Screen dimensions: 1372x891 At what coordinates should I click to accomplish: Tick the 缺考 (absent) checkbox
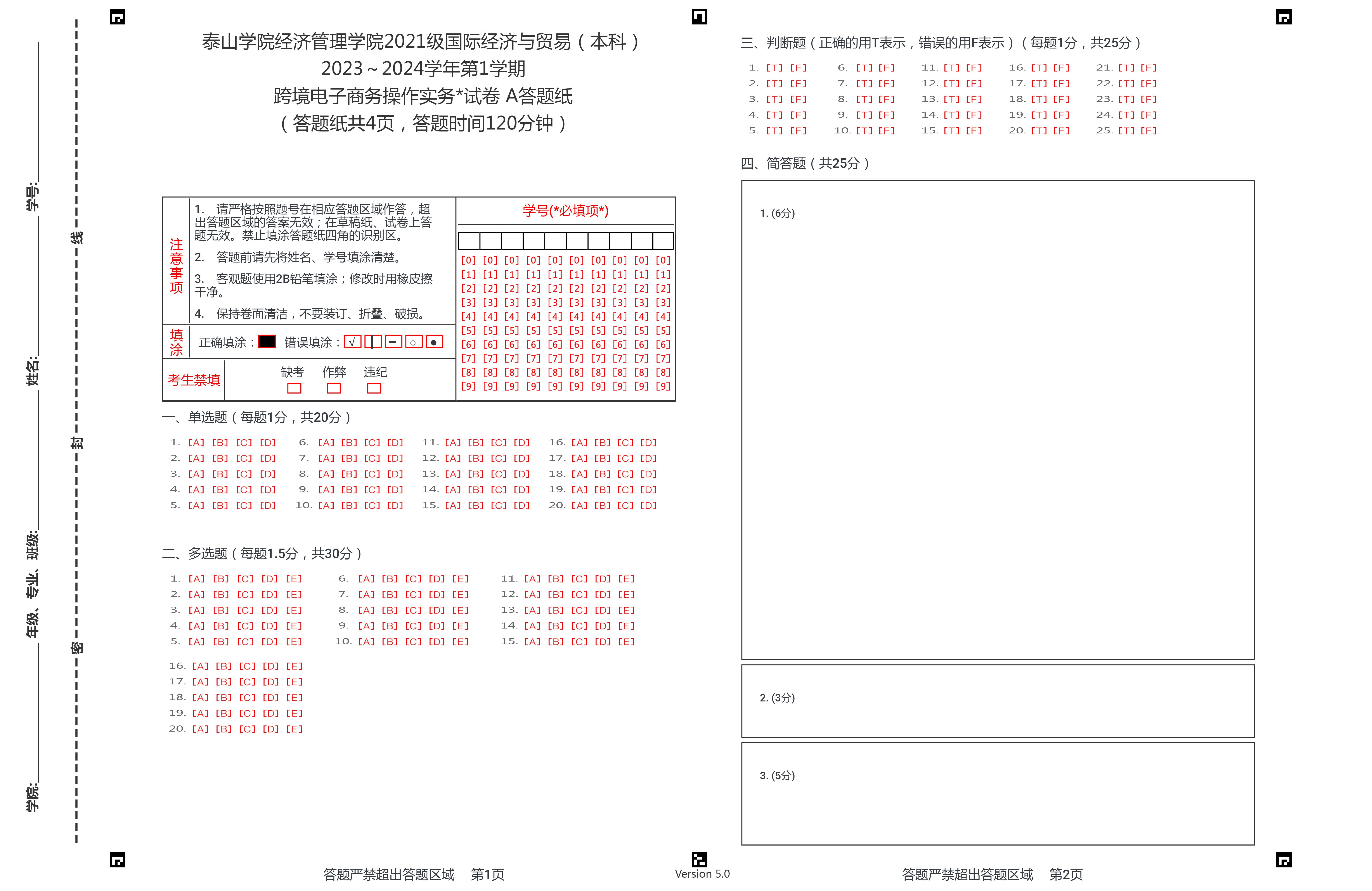[294, 389]
